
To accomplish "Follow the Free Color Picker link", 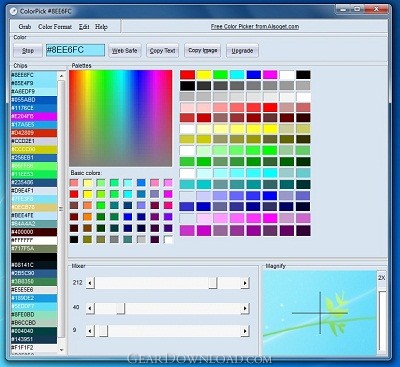I will click(255, 26).
